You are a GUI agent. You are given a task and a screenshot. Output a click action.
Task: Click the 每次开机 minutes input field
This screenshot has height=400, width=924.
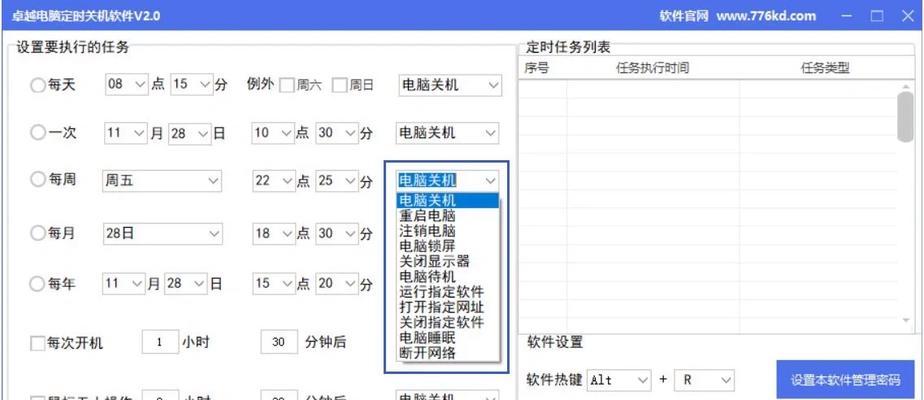[279, 342]
